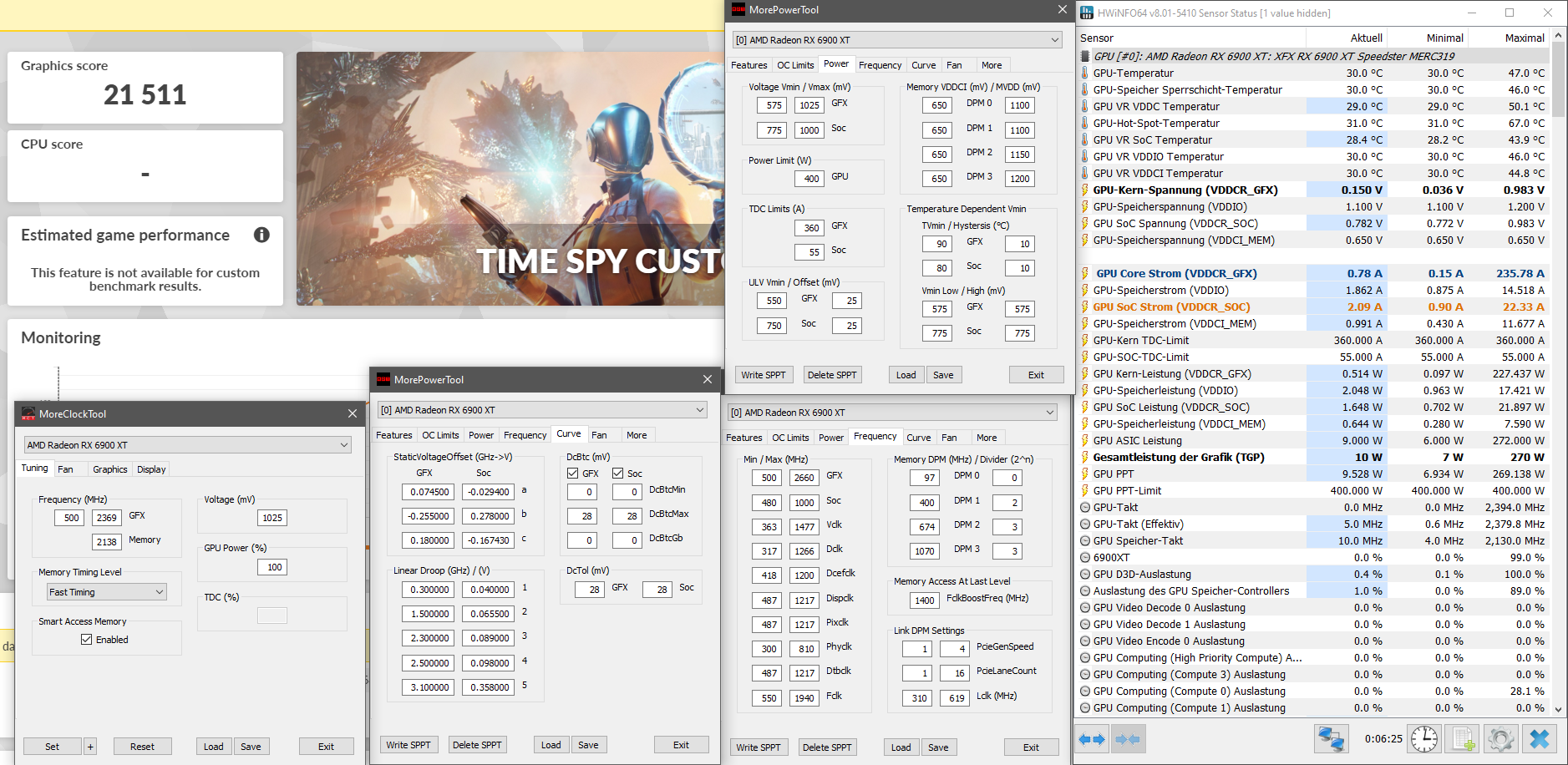This screenshot has width=1568, height=765.
Task: Click the chip icon beside the GPU [#0] header
Action: tap(1085, 56)
